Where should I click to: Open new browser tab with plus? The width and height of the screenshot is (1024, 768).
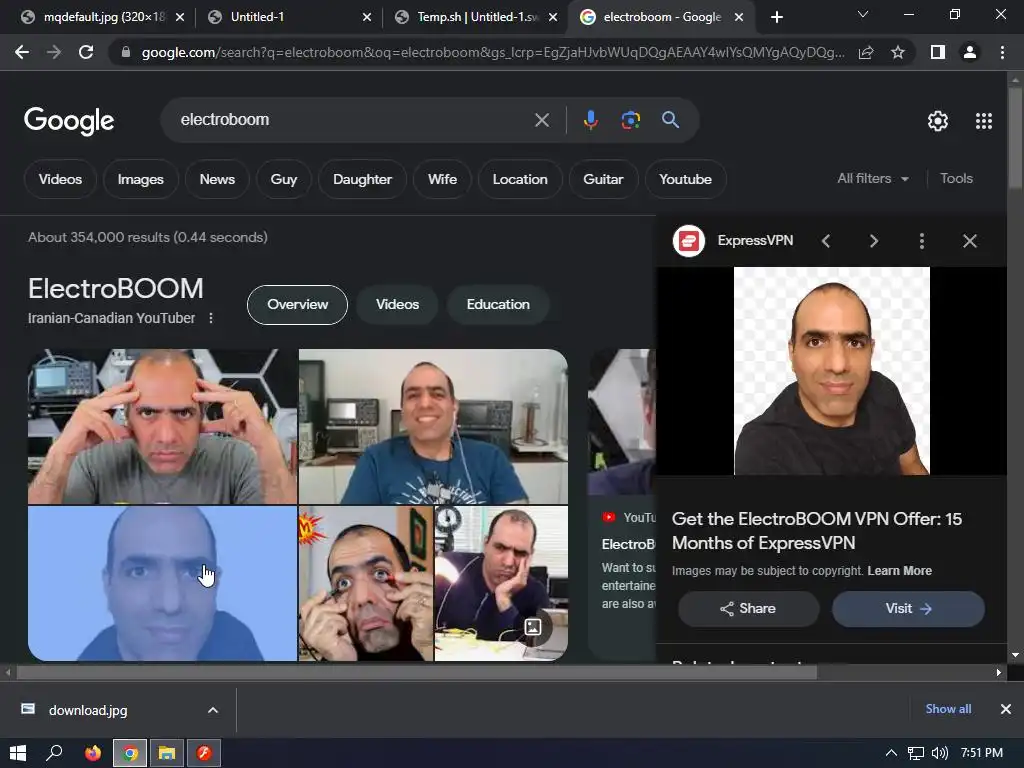coord(776,17)
